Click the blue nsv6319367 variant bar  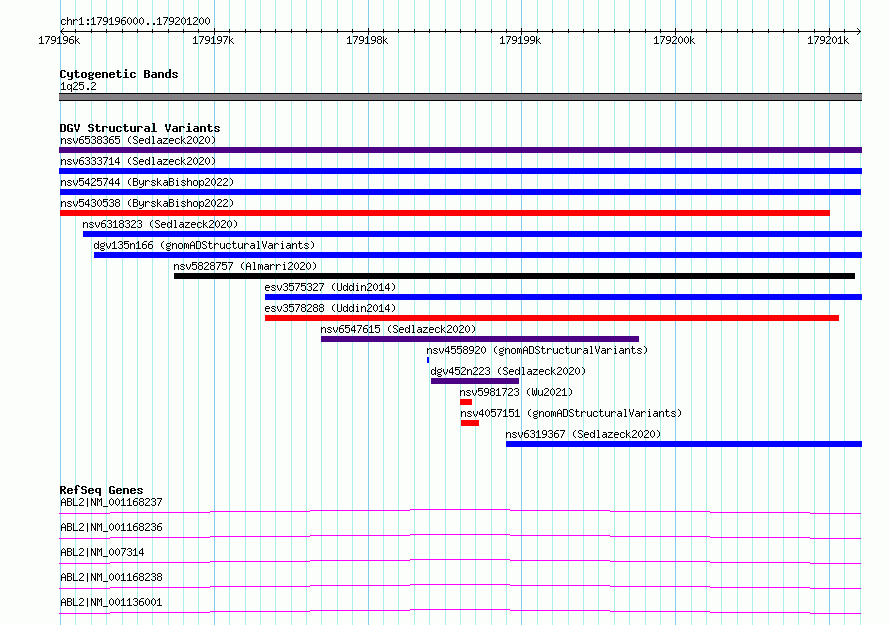coord(684,444)
